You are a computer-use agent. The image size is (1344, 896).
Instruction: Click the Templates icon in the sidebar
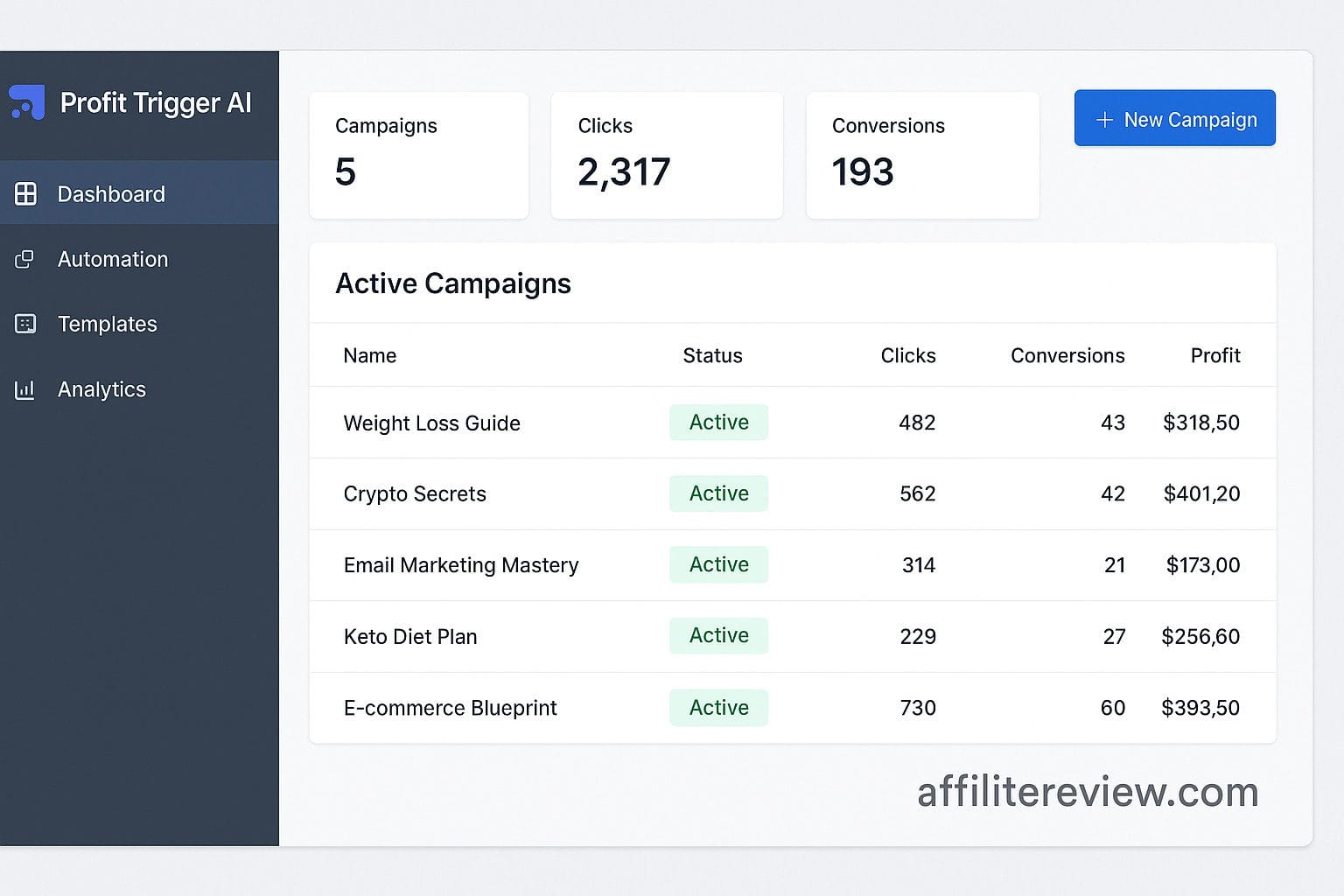[25, 324]
